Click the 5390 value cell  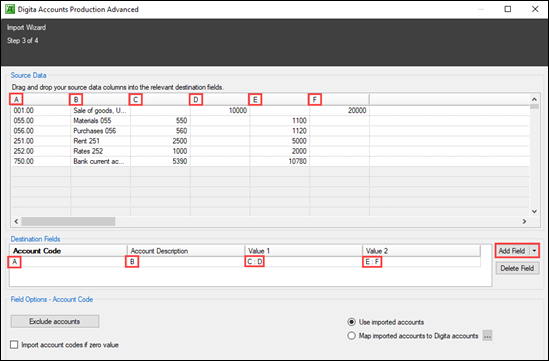(x=160, y=161)
